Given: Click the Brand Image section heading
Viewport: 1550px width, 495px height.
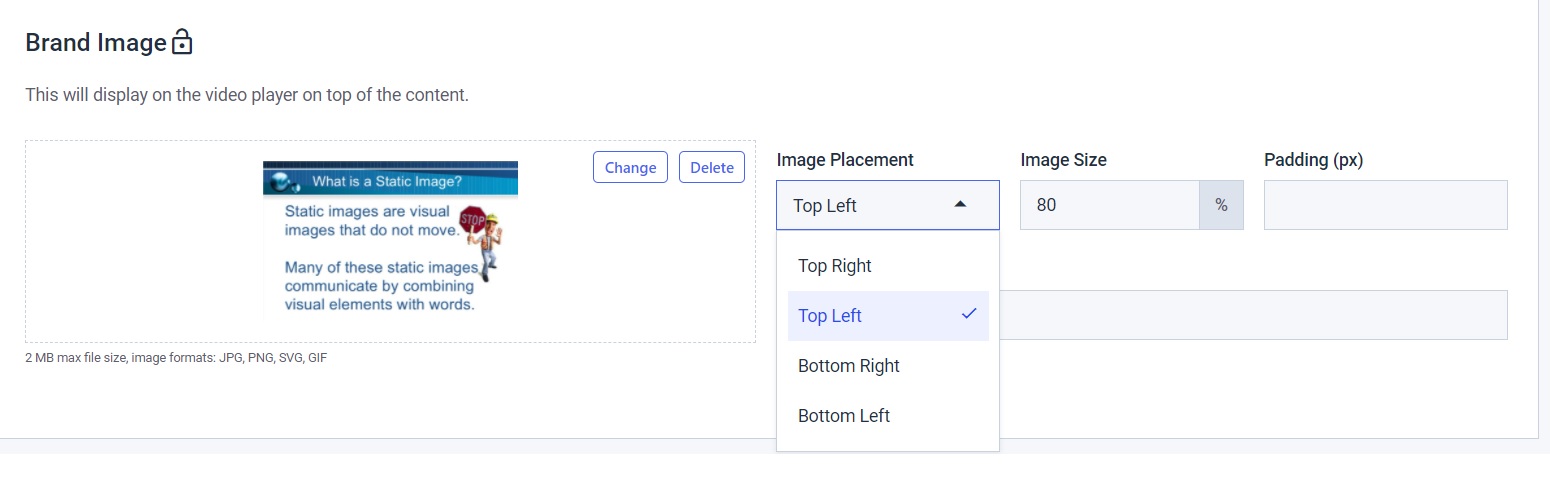Looking at the screenshot, I should click(x=96, y=43).
